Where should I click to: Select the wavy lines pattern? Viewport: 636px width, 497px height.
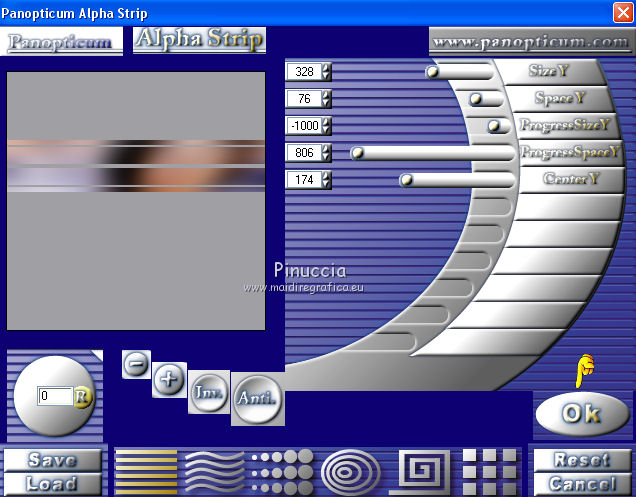click(x=214, y=472)
